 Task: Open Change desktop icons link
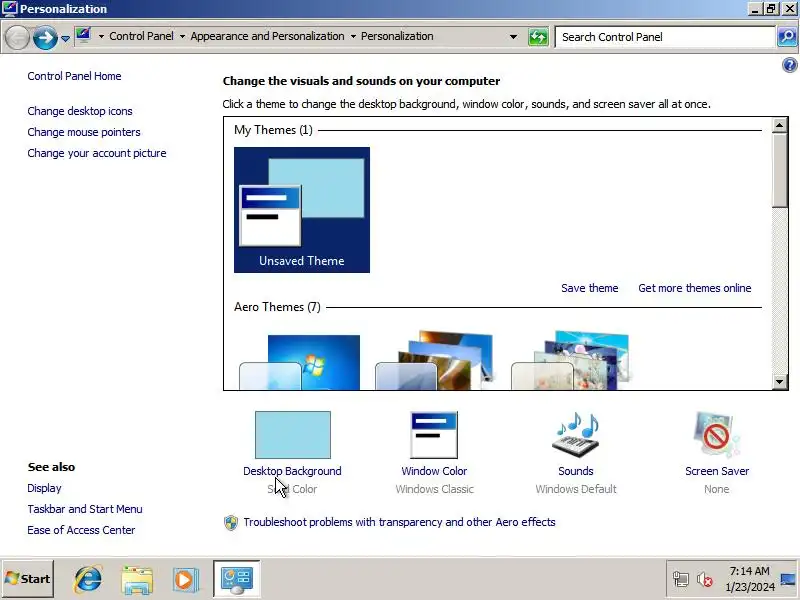(x=80, y=111)
